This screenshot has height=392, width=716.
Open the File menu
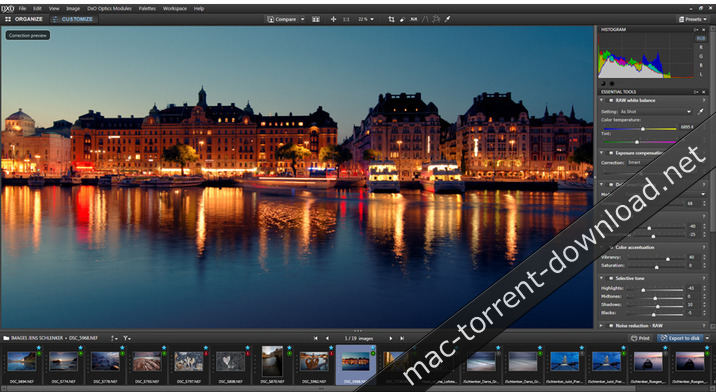point(22,8)
